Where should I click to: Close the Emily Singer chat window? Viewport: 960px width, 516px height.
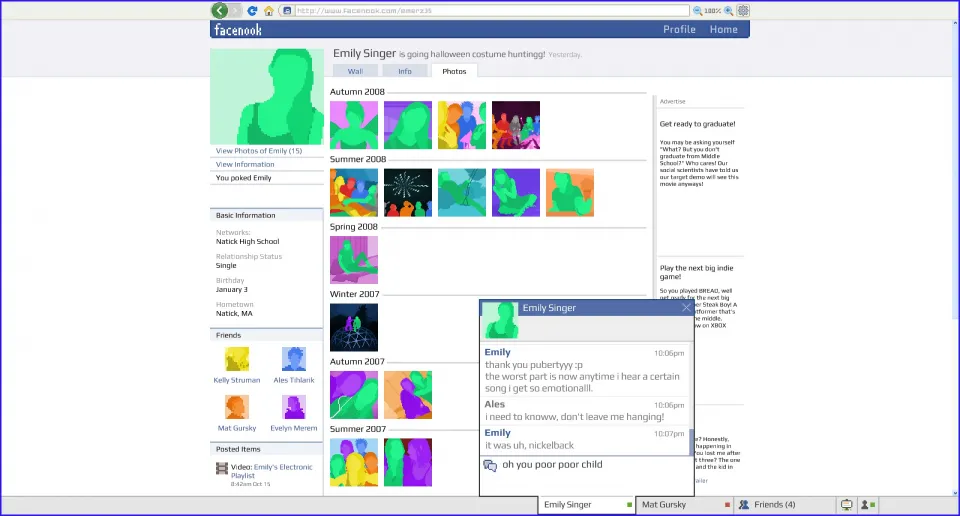tap(686, 308)
